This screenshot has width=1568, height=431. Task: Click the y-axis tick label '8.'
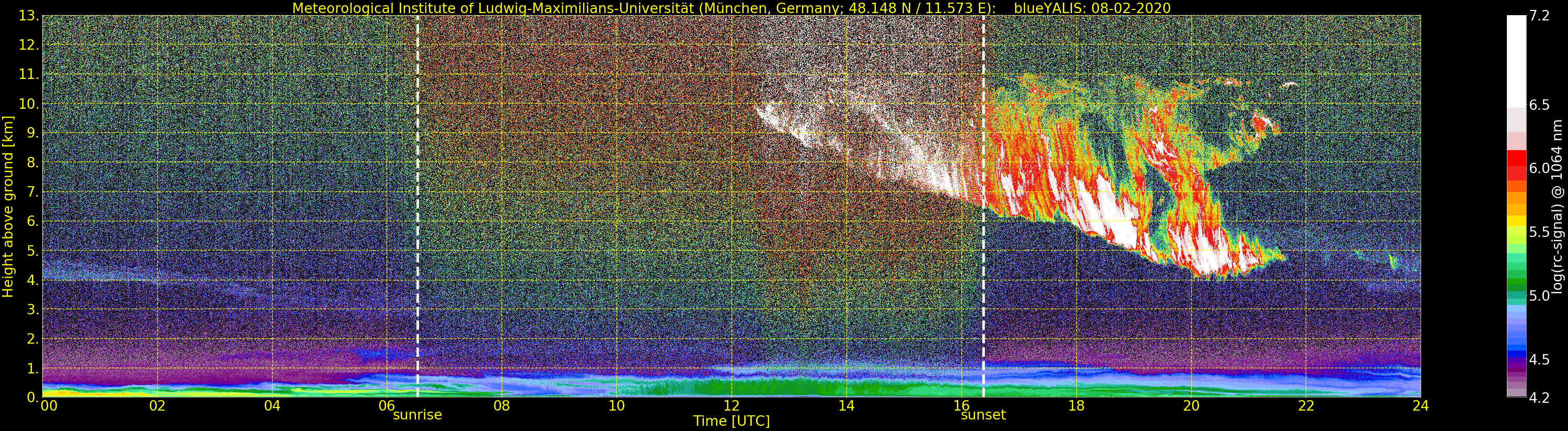tap(33, 163)
